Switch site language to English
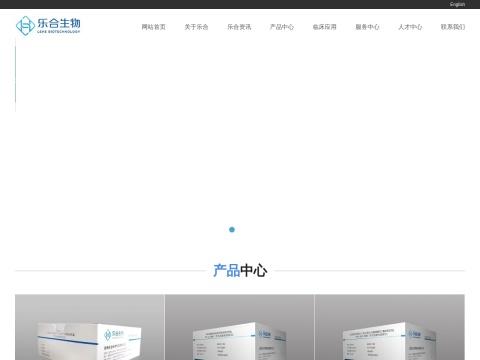Image resolution: width=480 pixels, height=360 pixels. (457, 4)
